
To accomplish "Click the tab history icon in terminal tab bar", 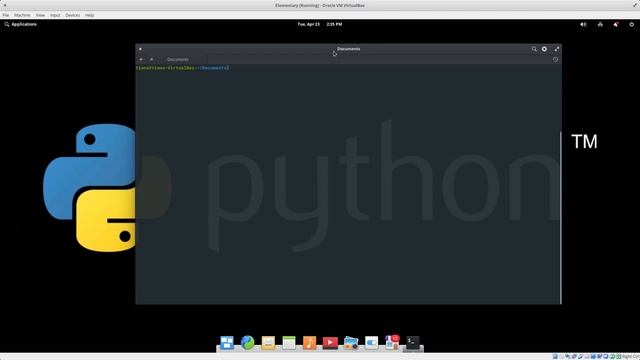I will pyautogui.click(x=556, y=59).
